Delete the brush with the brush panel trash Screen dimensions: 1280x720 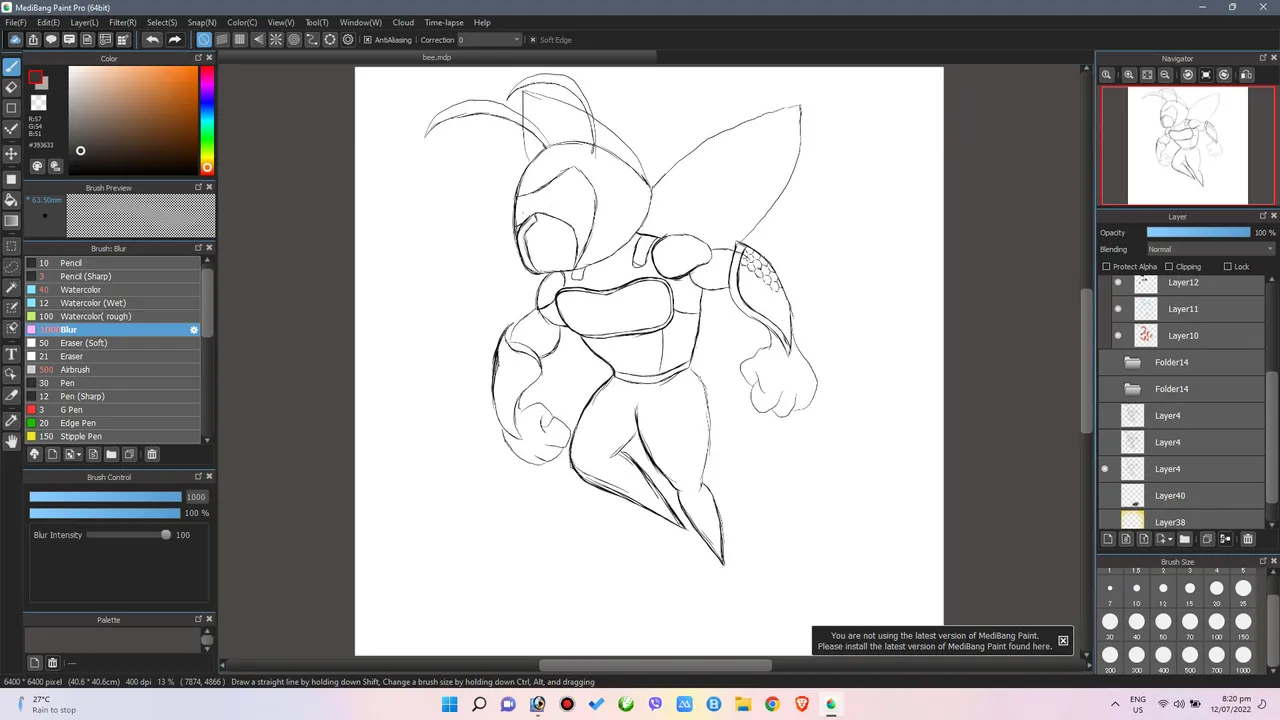tap(152, 454)
